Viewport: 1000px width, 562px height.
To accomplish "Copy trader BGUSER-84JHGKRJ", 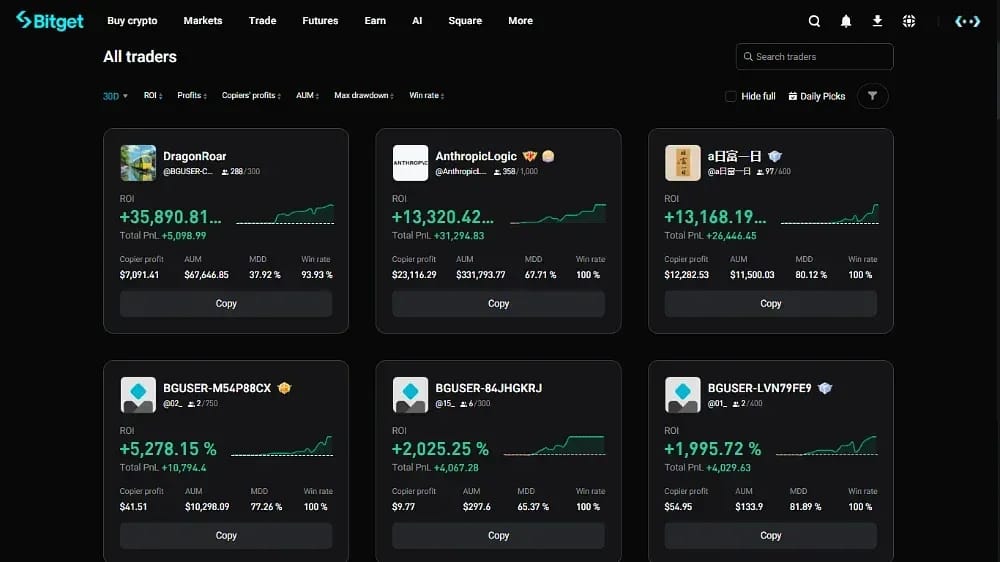I will (498, 536).
